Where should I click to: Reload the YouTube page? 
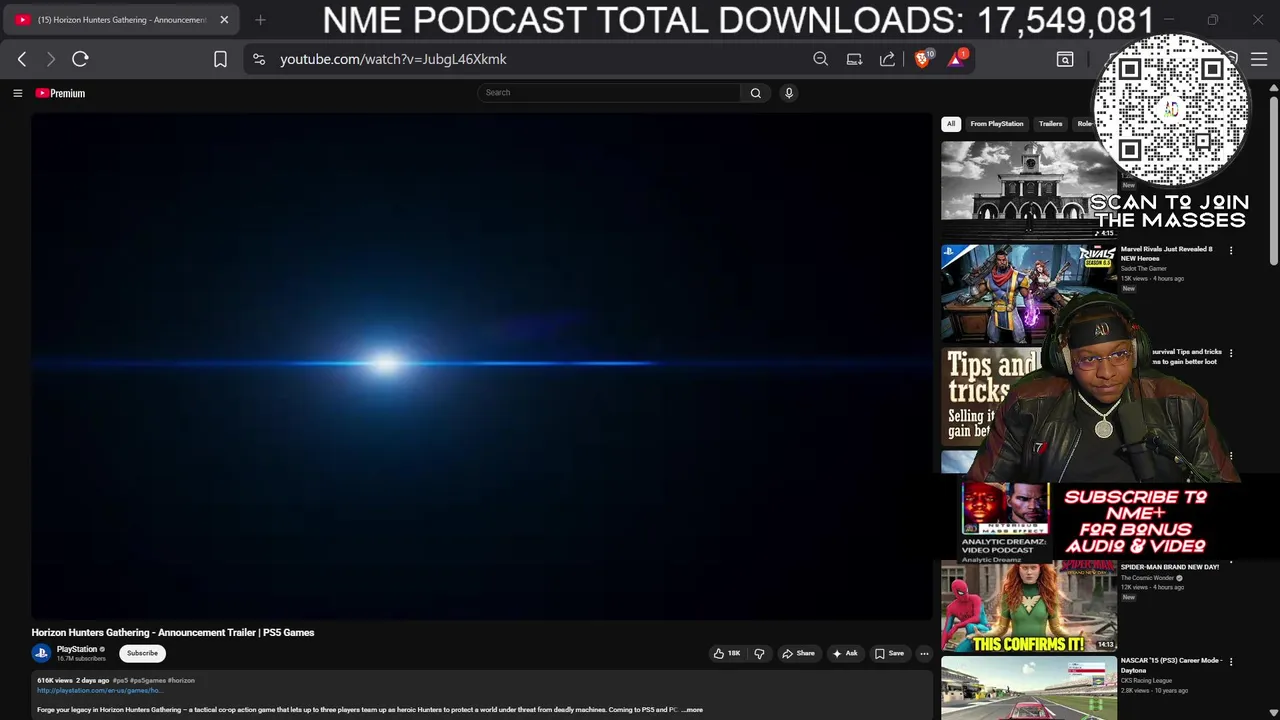click(x=80, y=59)
